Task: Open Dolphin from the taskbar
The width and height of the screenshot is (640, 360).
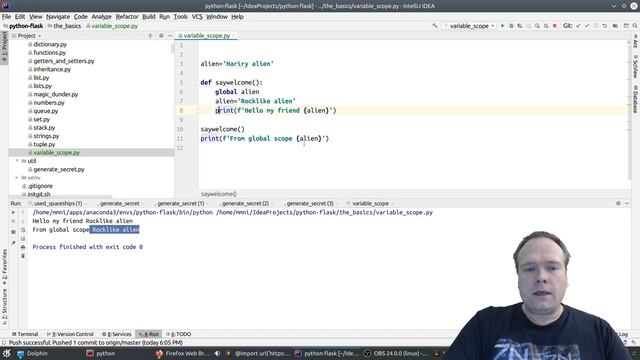Action: [33, 353]
